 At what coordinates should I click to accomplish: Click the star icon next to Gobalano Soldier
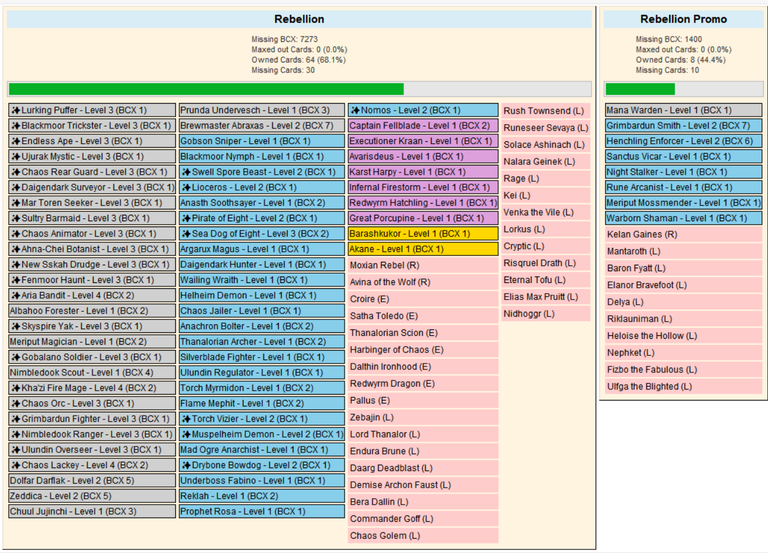(16, 357)
